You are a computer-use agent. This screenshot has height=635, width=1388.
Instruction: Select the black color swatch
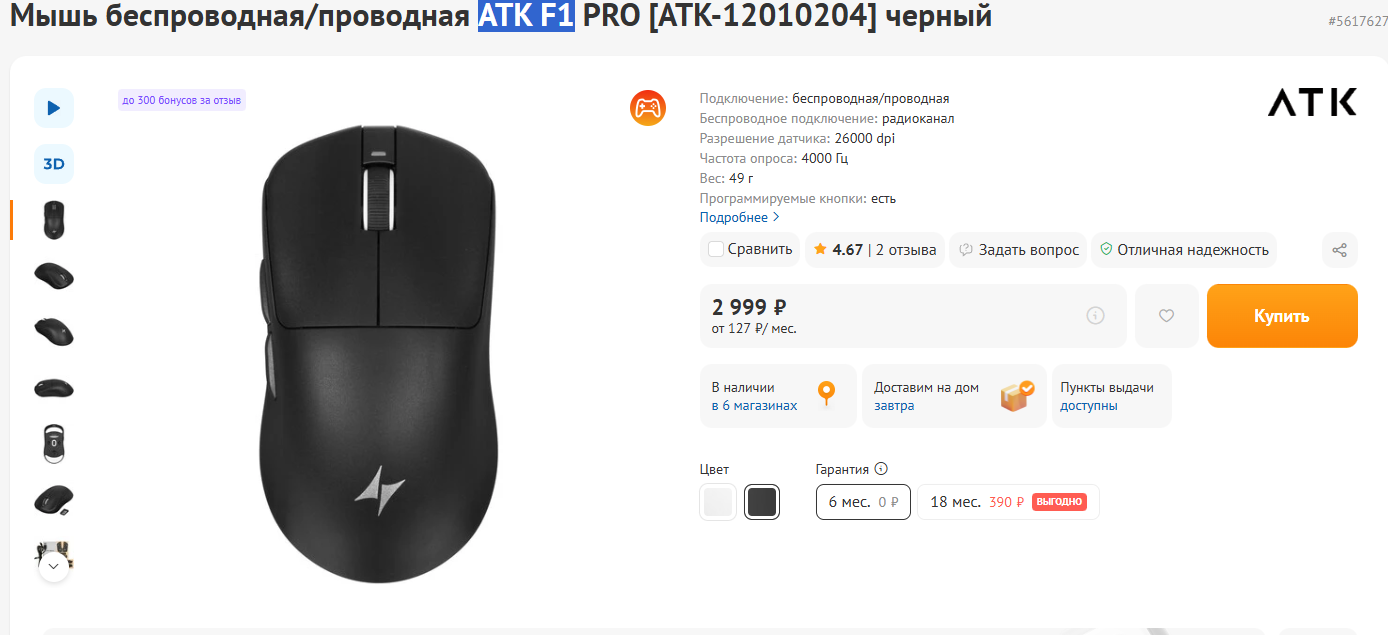[x=762, y=502]
